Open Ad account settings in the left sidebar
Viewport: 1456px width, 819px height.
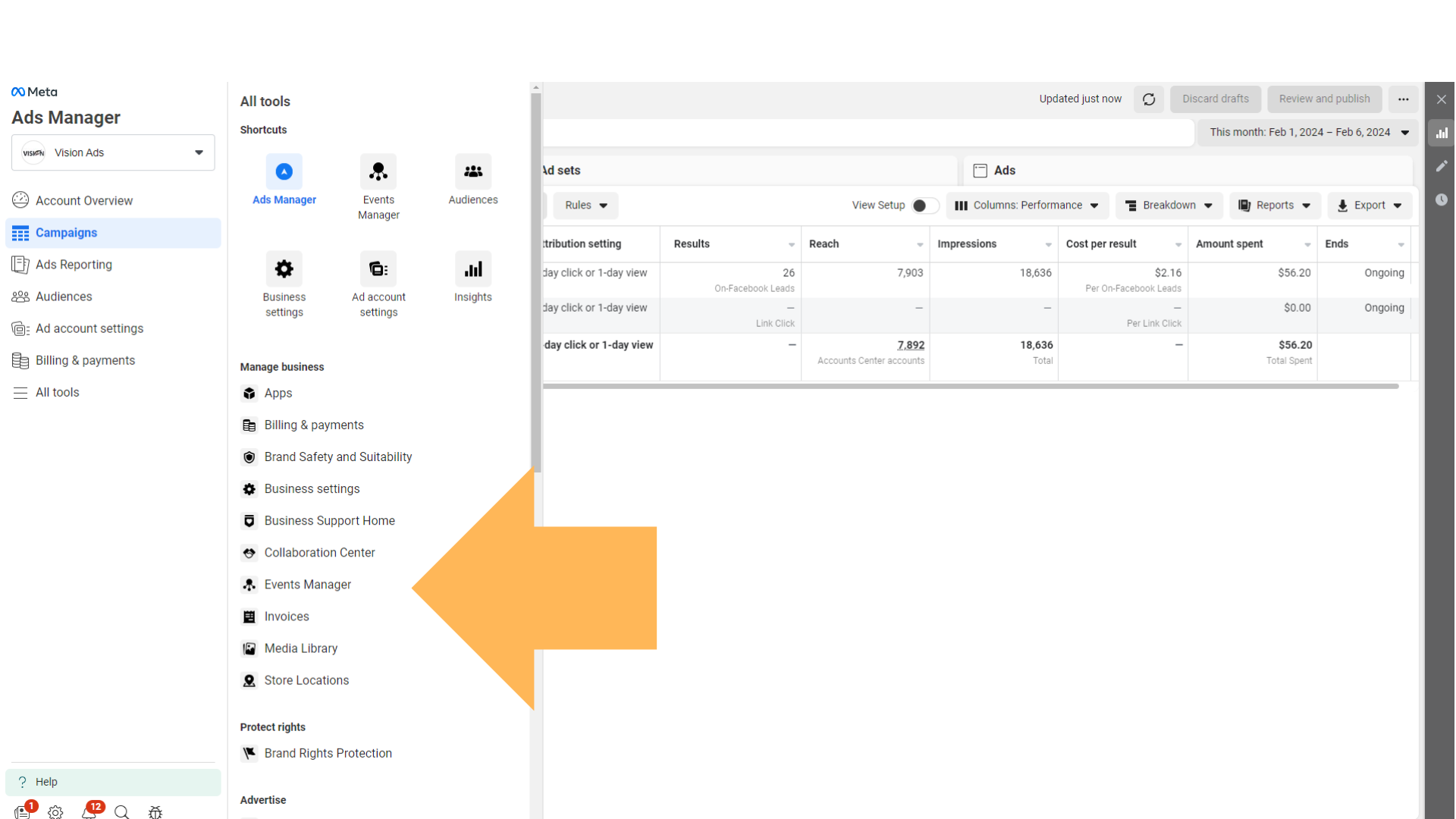(x=113, y=328)
